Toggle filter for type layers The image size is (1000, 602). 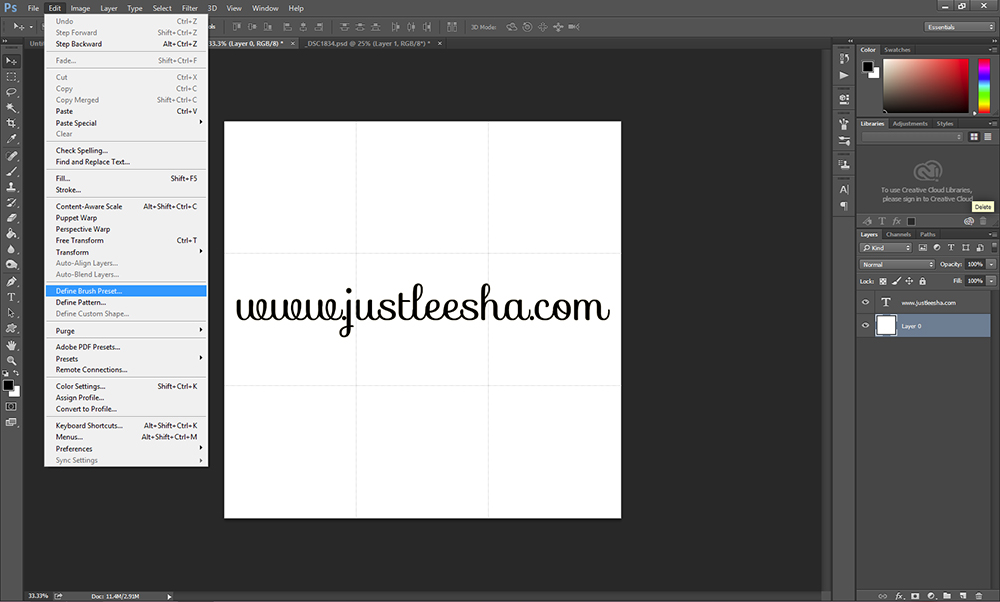[951, 247]
